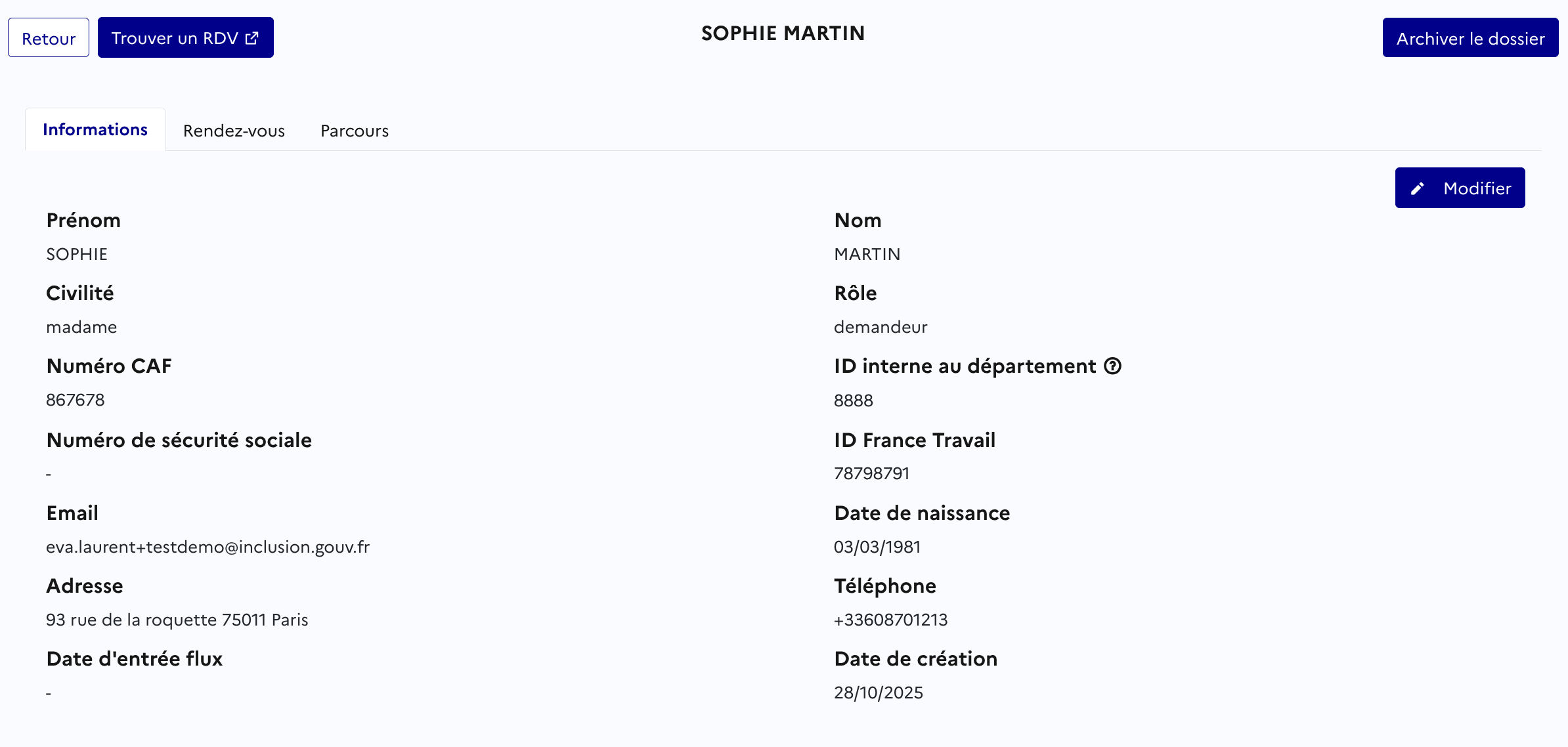Open the Trouver un RDV link
1568x747 pixels.
click(x=175, y=38)
